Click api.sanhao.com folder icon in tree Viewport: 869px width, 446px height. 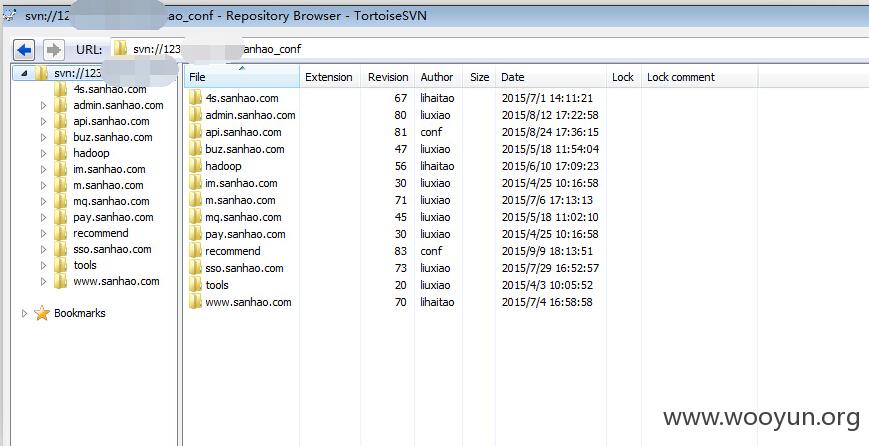click(x=60, y=121)
